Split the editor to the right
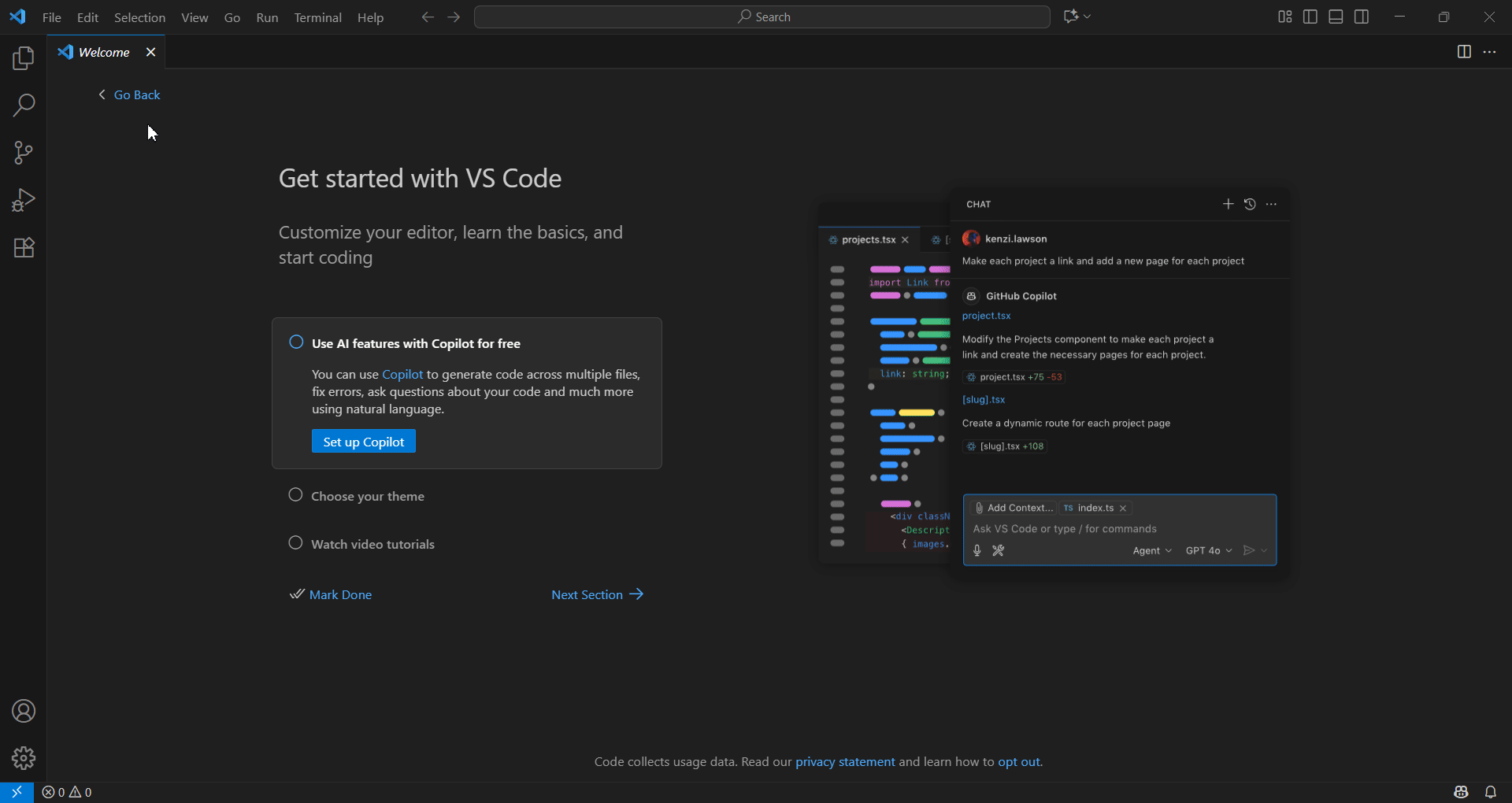The height and width of the screenshot is (803, 1512). (1464, 52)
